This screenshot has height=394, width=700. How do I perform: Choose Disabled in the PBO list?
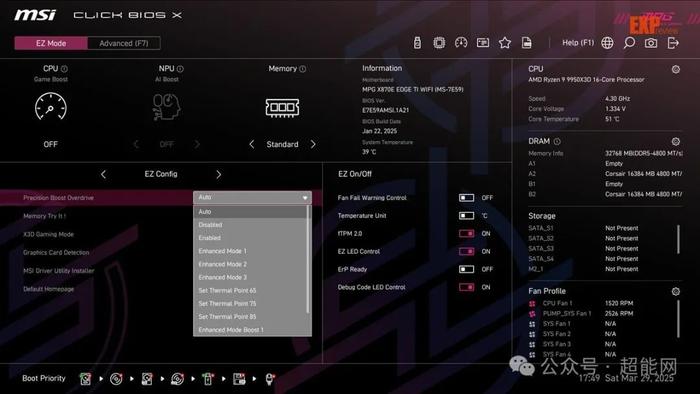[250, 224]
